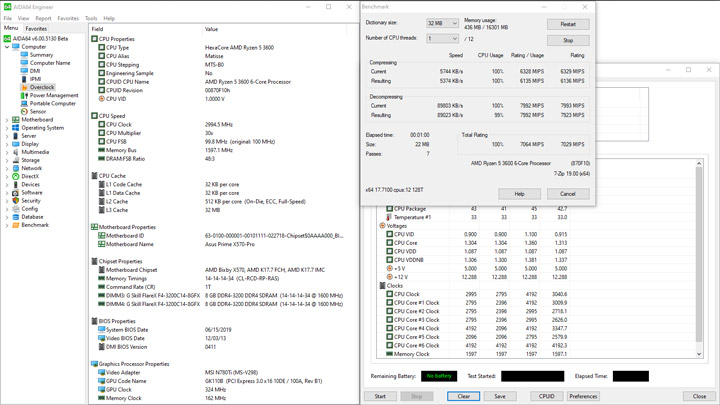Open the Help menu

[x=109, y=18]
